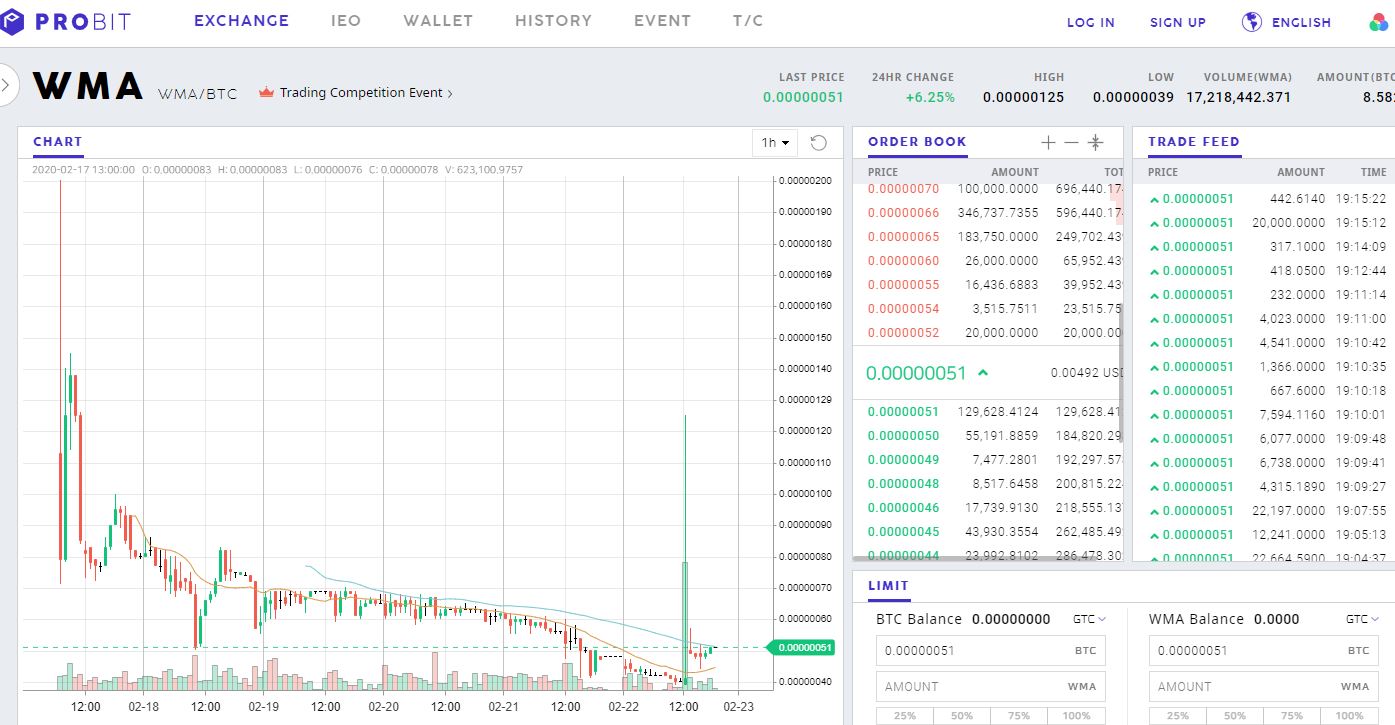This screenshot has height=725, width=1395.
Task: Go to the IEO page
Action: tap(346, 20)
